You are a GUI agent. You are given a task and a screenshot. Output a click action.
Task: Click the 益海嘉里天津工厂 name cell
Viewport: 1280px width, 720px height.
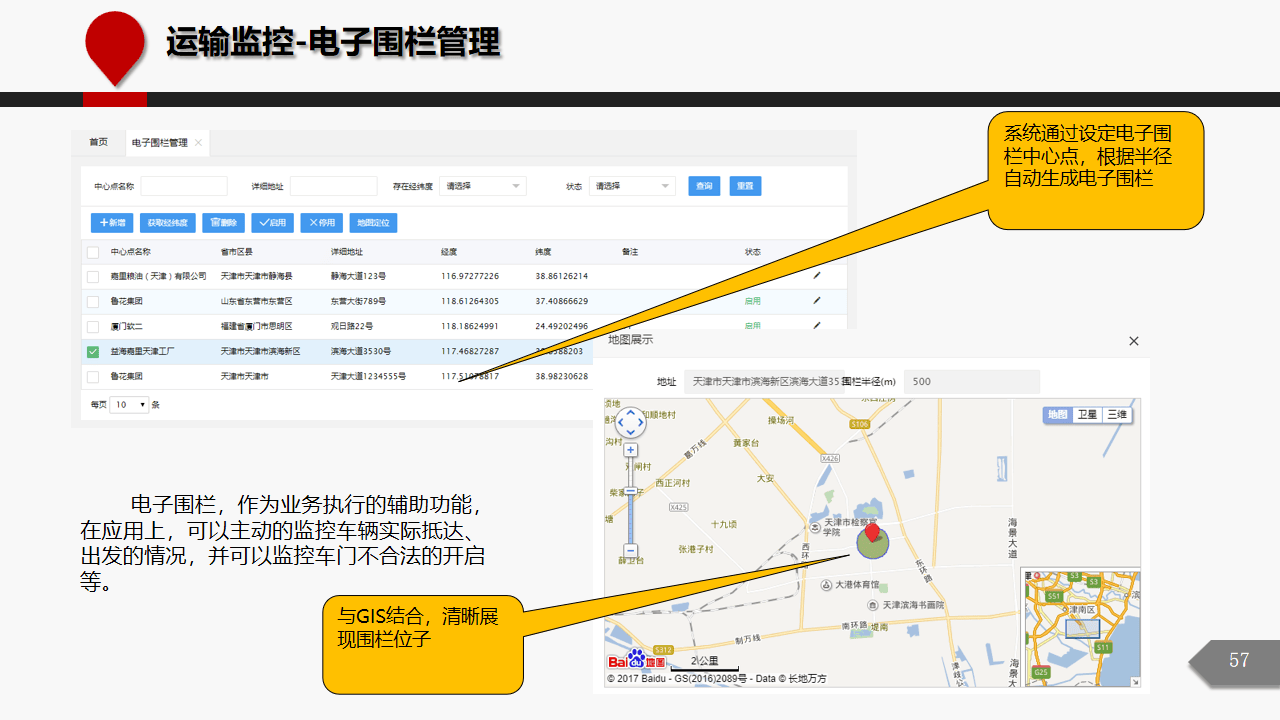click(x=143, y=352)
